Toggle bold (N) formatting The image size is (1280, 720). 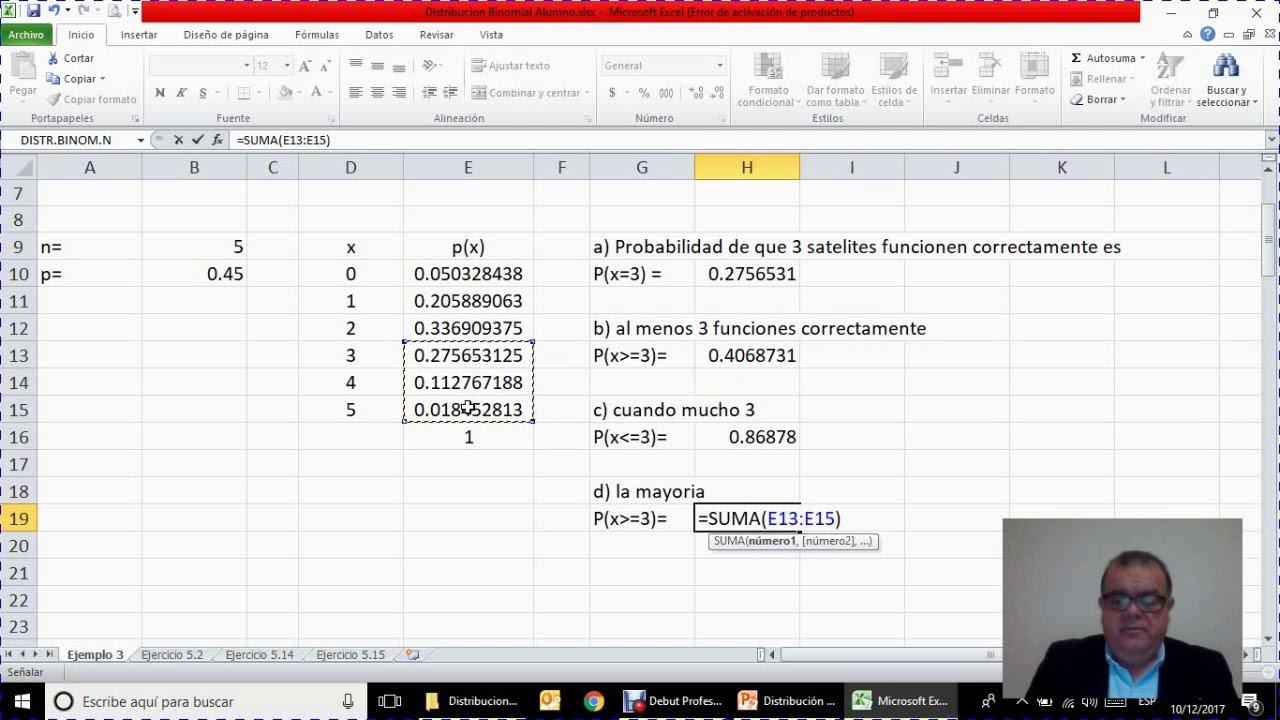[160, 93]
